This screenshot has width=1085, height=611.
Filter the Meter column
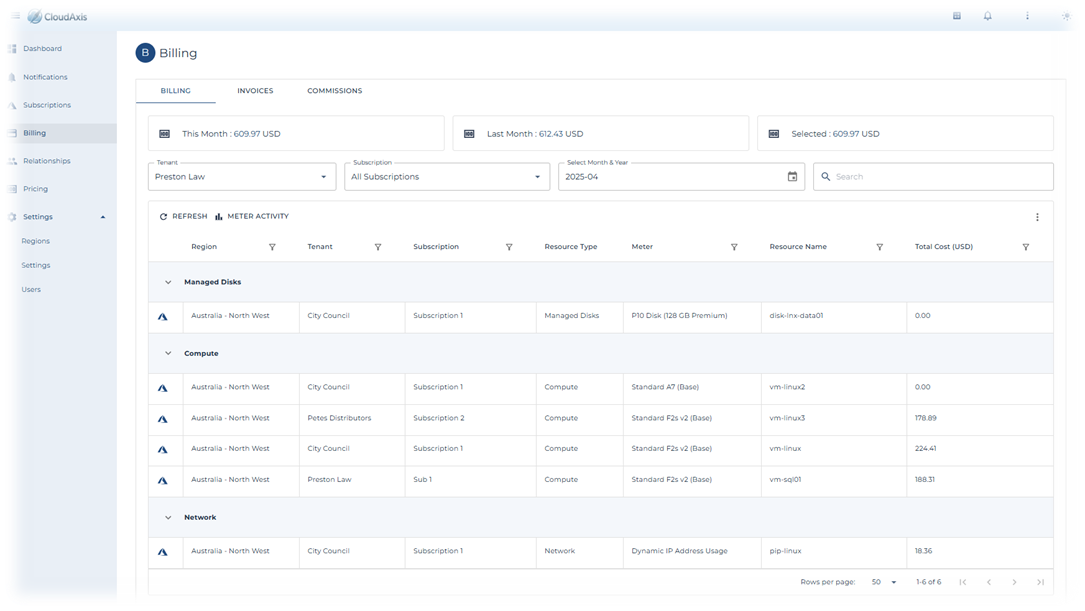click(x=734, y=247)
